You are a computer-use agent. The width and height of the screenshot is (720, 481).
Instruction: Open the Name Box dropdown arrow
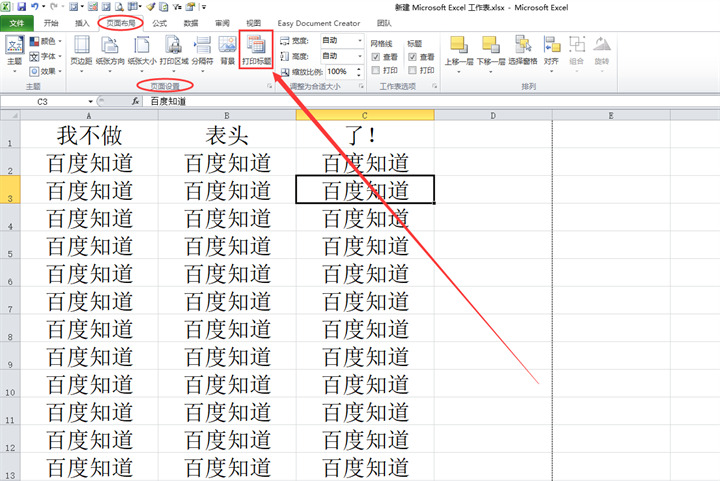point(90,101)
